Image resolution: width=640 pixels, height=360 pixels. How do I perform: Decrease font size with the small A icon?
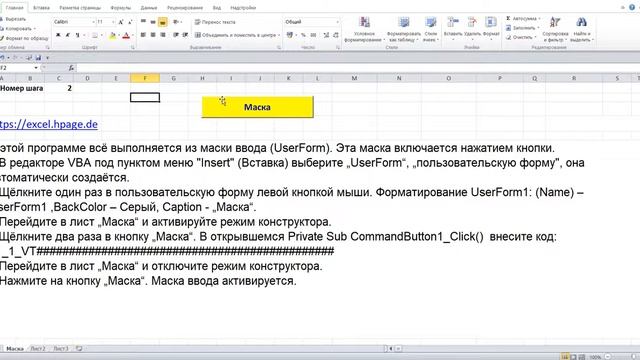click(x=130, y=22)
